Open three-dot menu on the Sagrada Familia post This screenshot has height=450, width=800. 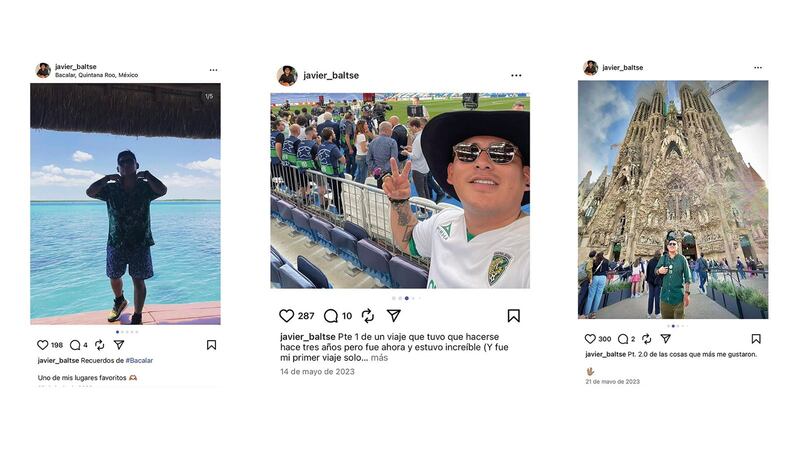click(x=758, y=67)
